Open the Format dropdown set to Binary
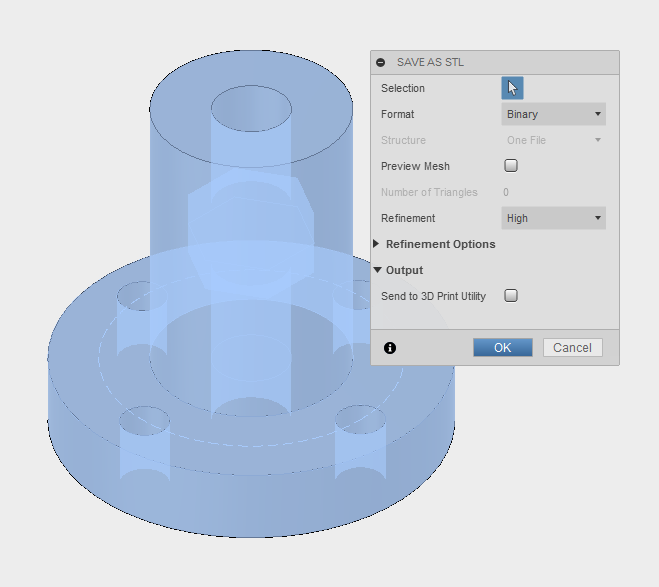This screenshot has height=587, width=659. click(x=553, y=114)
